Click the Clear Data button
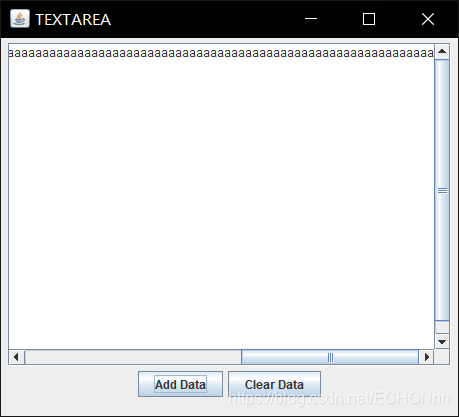The image size is (459, 417). [x=274, y=384]
